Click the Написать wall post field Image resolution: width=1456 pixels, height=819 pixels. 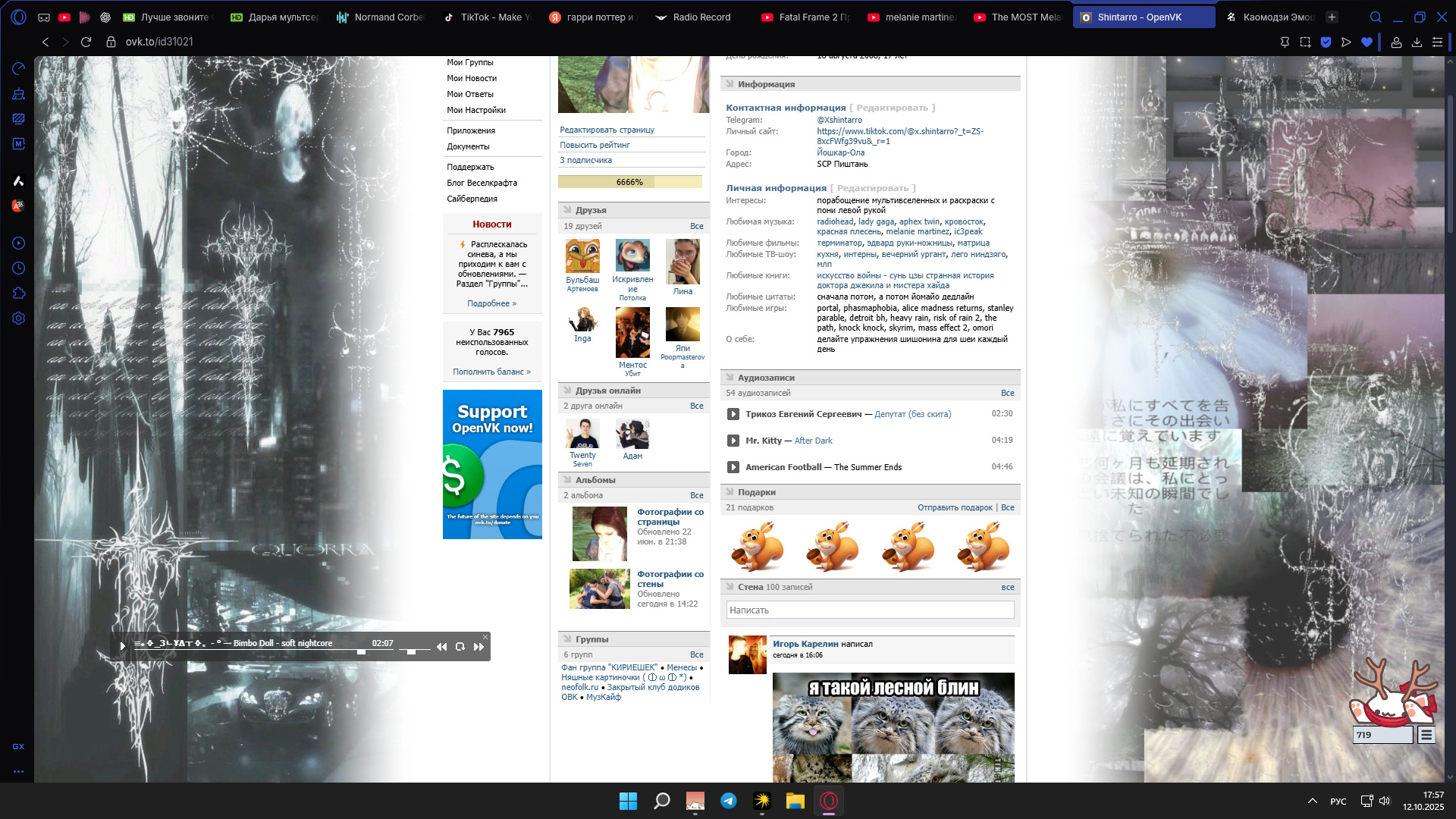870,610
